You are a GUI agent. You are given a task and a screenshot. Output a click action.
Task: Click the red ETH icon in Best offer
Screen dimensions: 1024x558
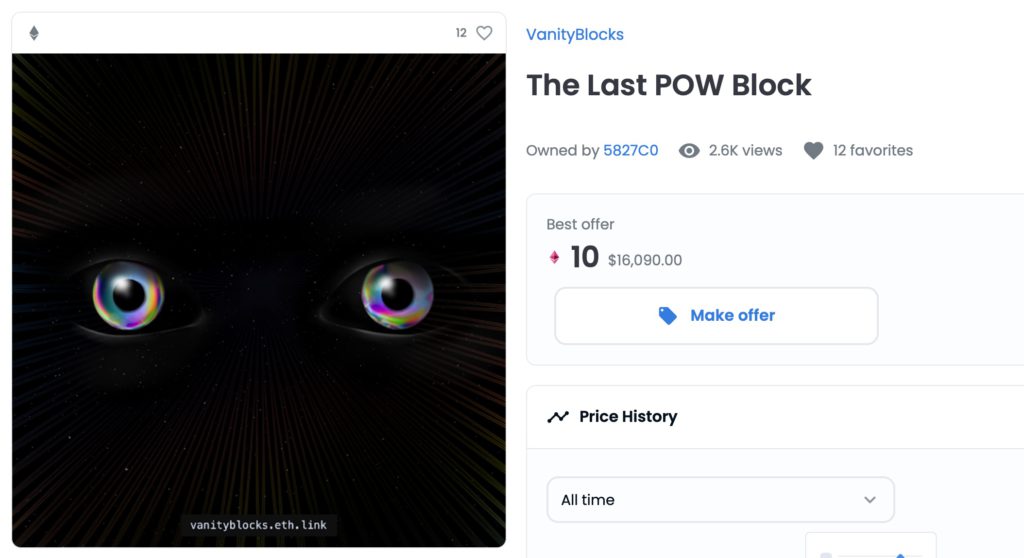555,258
